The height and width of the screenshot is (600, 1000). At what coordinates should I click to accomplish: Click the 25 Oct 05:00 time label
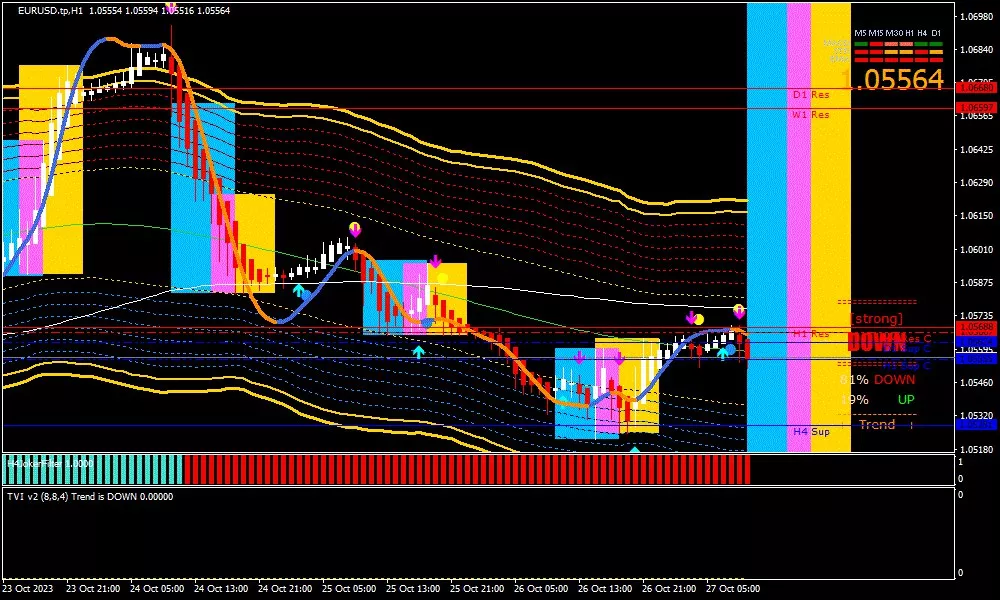tap(349, 589)
